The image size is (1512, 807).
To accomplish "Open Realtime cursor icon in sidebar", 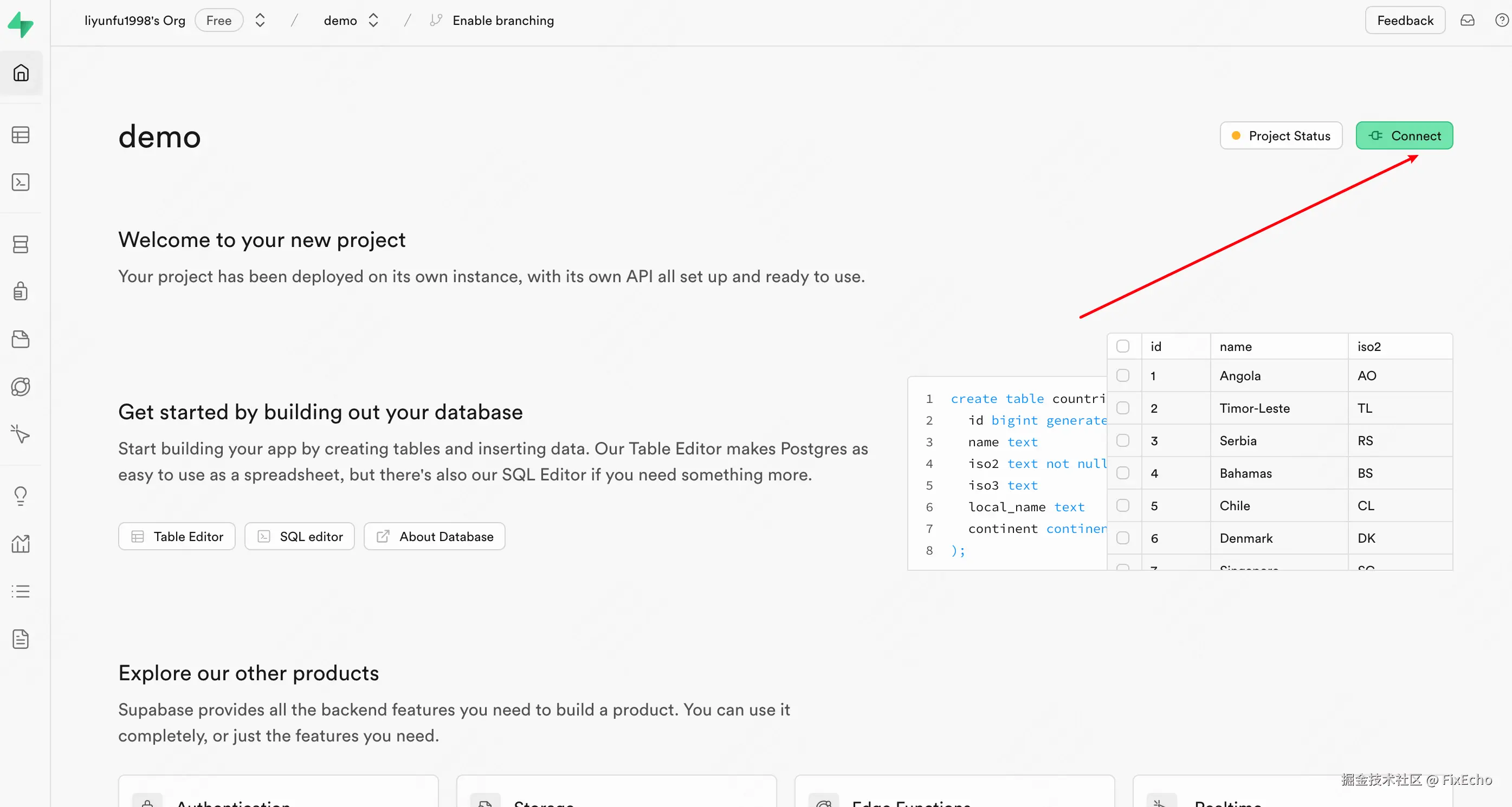I will [21, 434].
